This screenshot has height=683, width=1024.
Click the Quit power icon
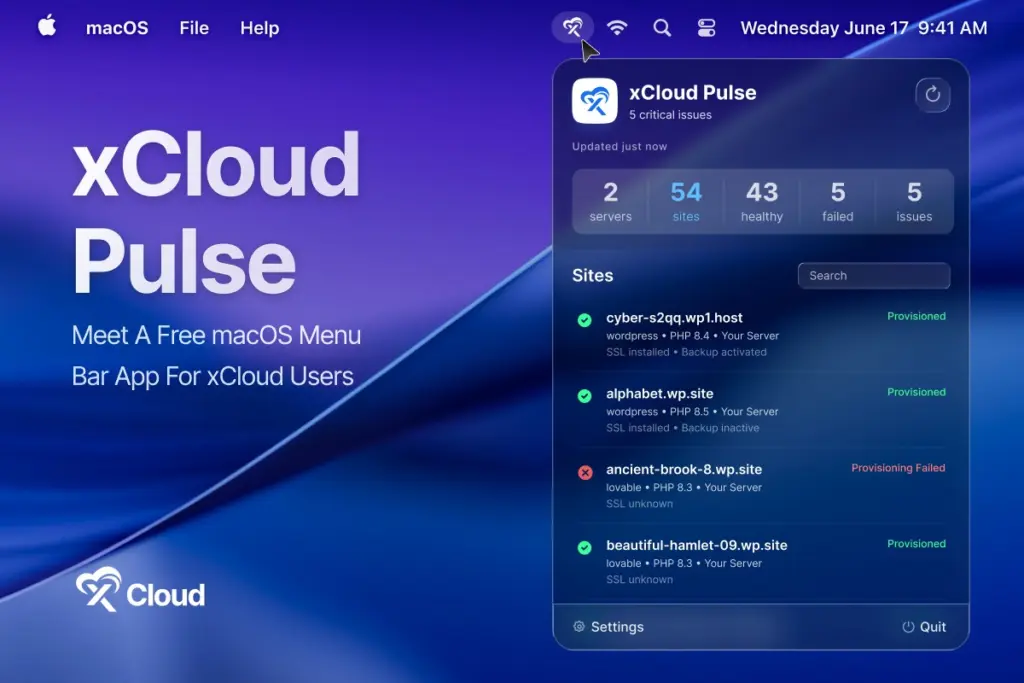(908, 626)
